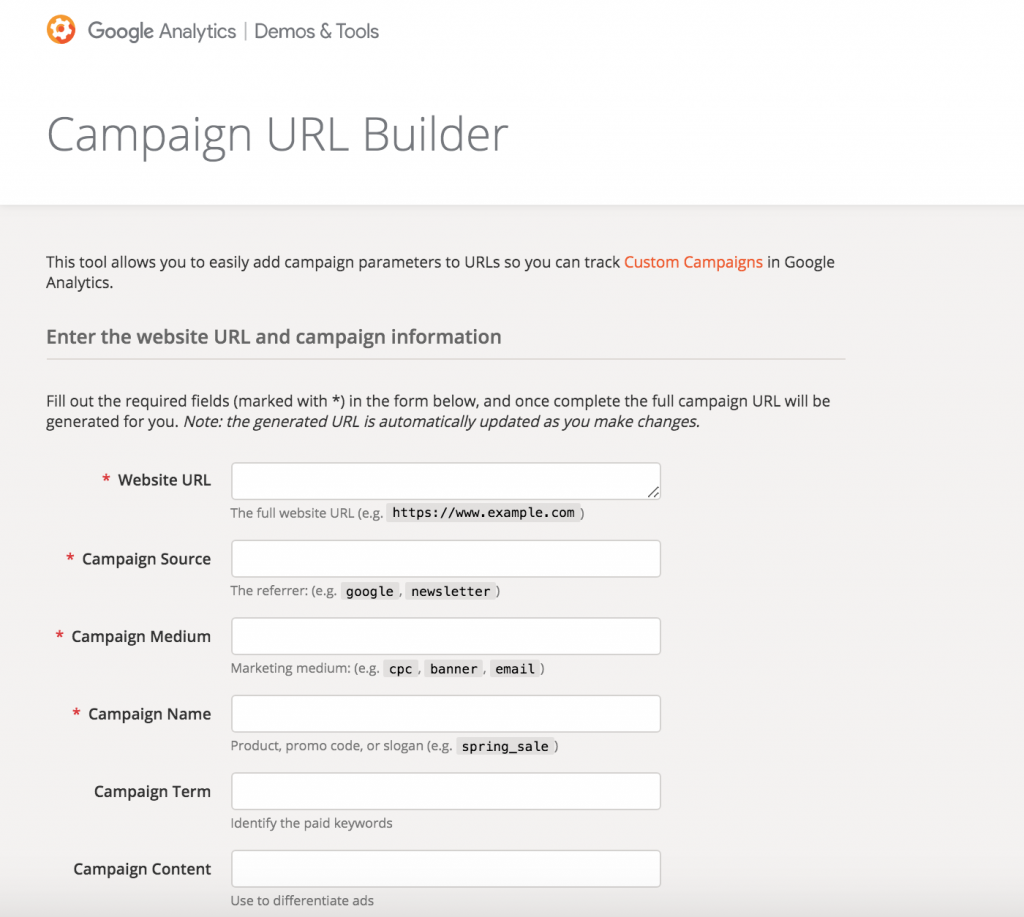Screen dimensions: 1024x917
Task: Click the 'email' medium example chip
Action: click(x=515, y=668)
